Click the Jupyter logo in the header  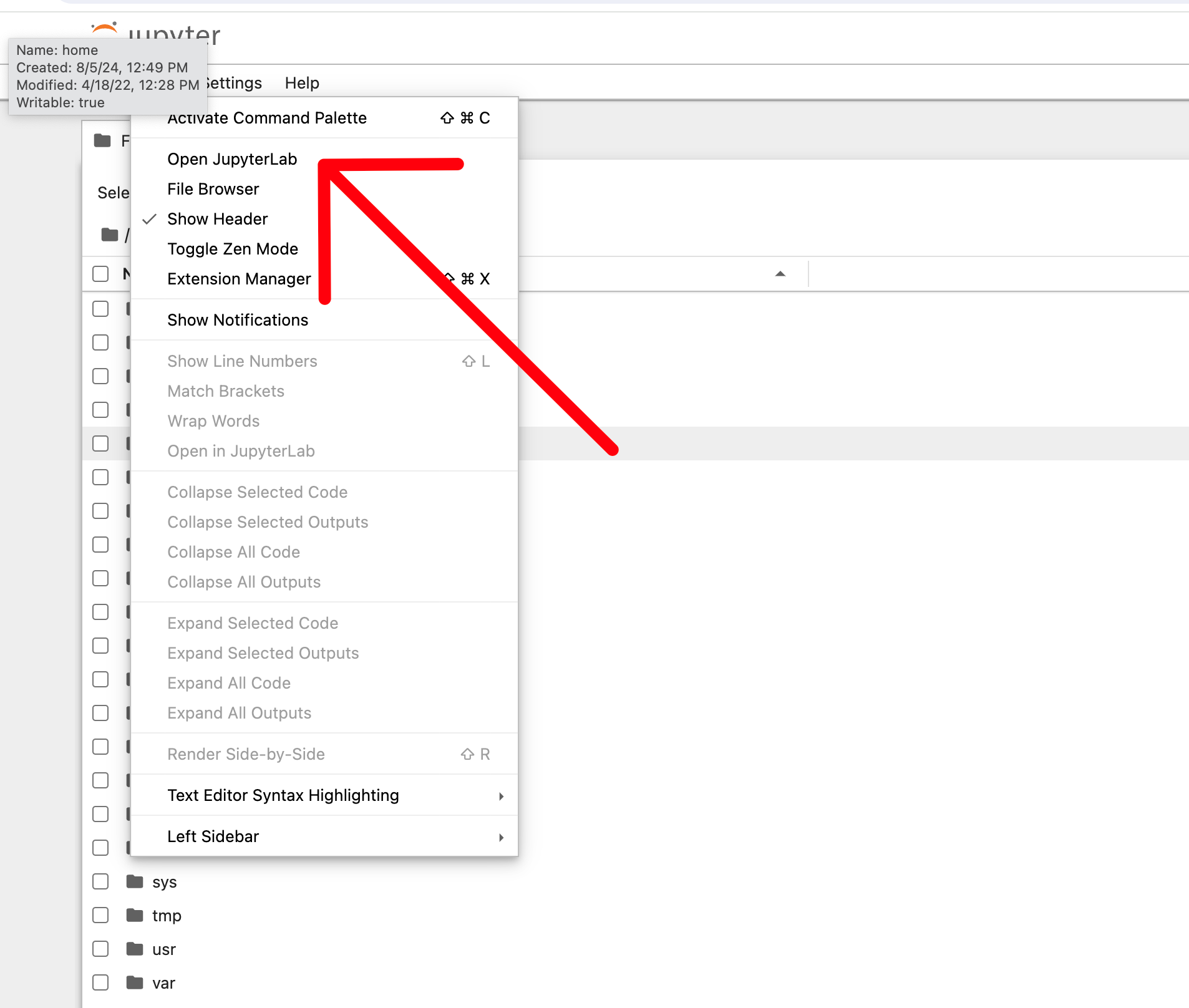(x=156, y=32)
